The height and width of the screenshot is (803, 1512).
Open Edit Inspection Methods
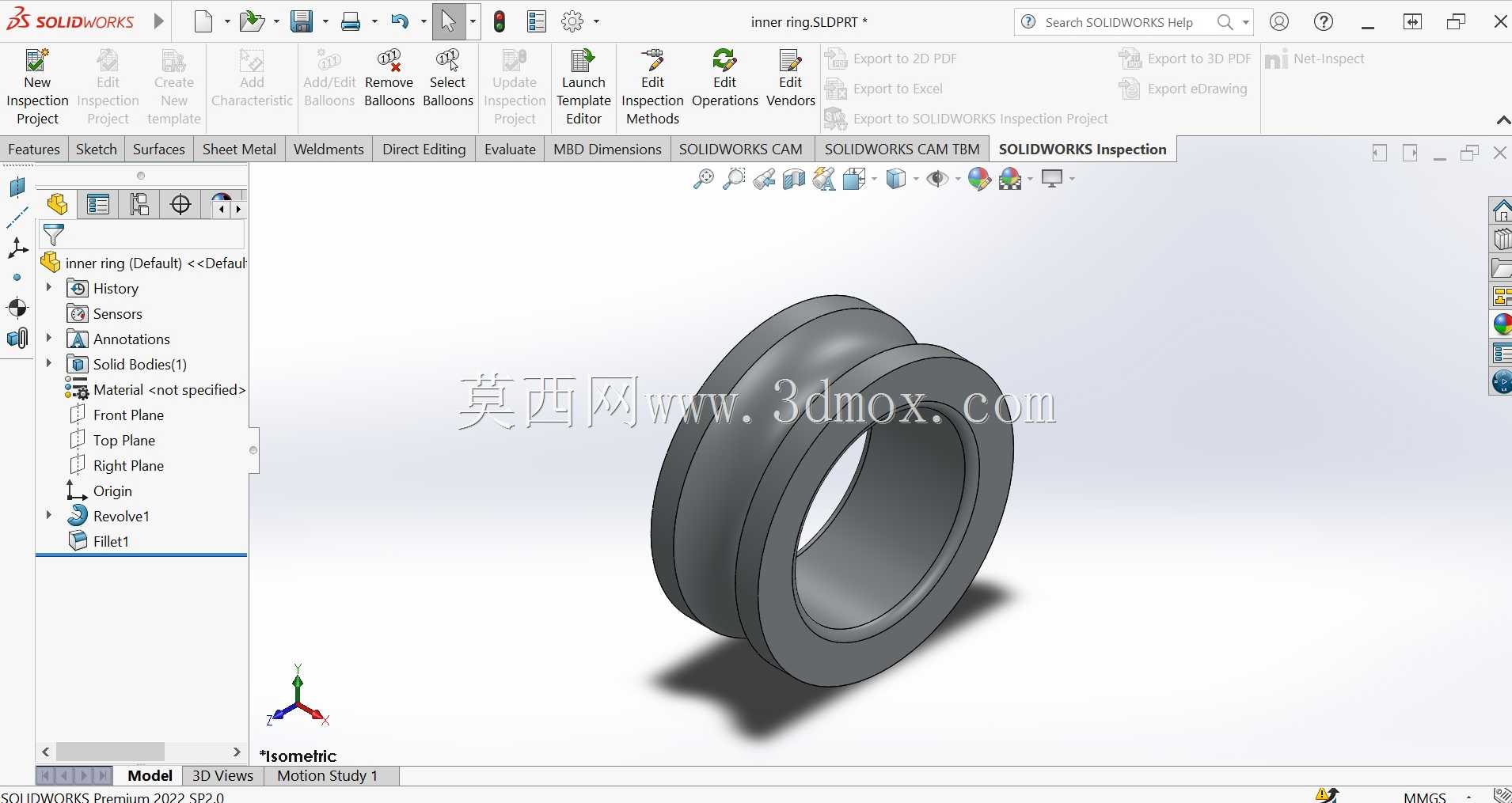coord(652,87)
